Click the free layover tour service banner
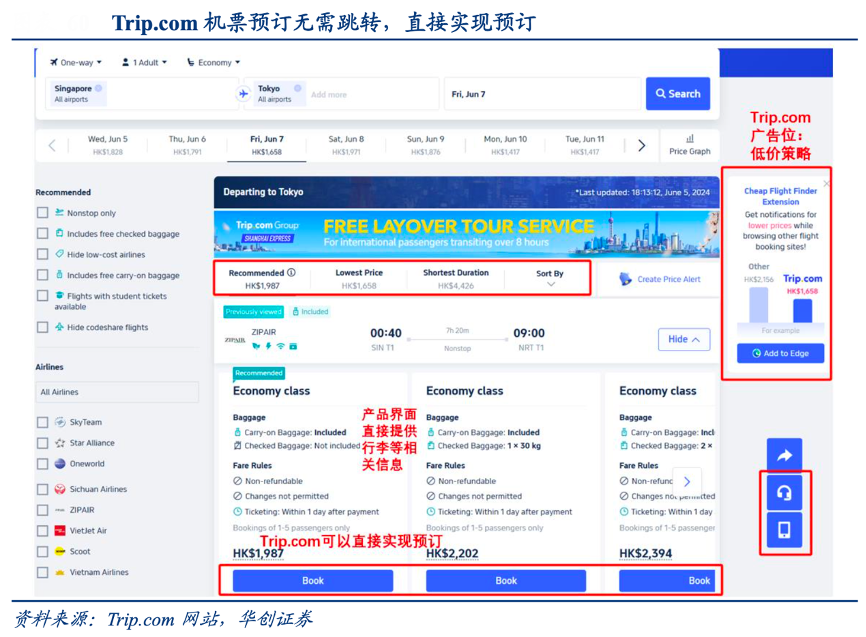Image resolution: width=866 pixels, height=637 pixels. 466,233
